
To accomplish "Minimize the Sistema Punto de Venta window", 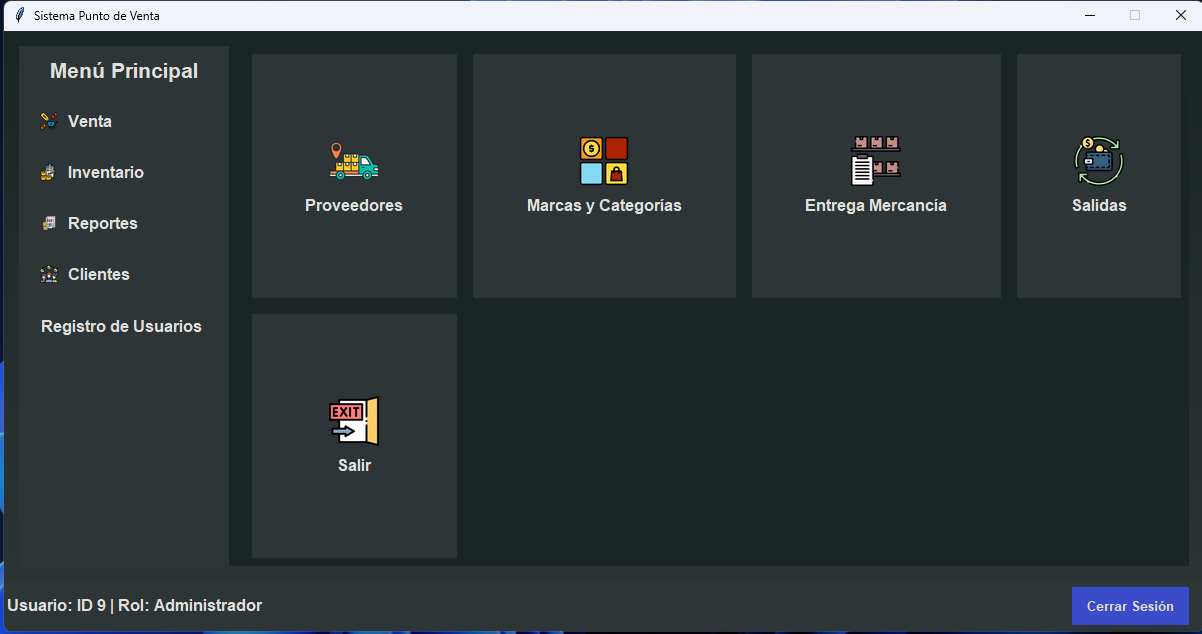I will tap(1090, 16).
